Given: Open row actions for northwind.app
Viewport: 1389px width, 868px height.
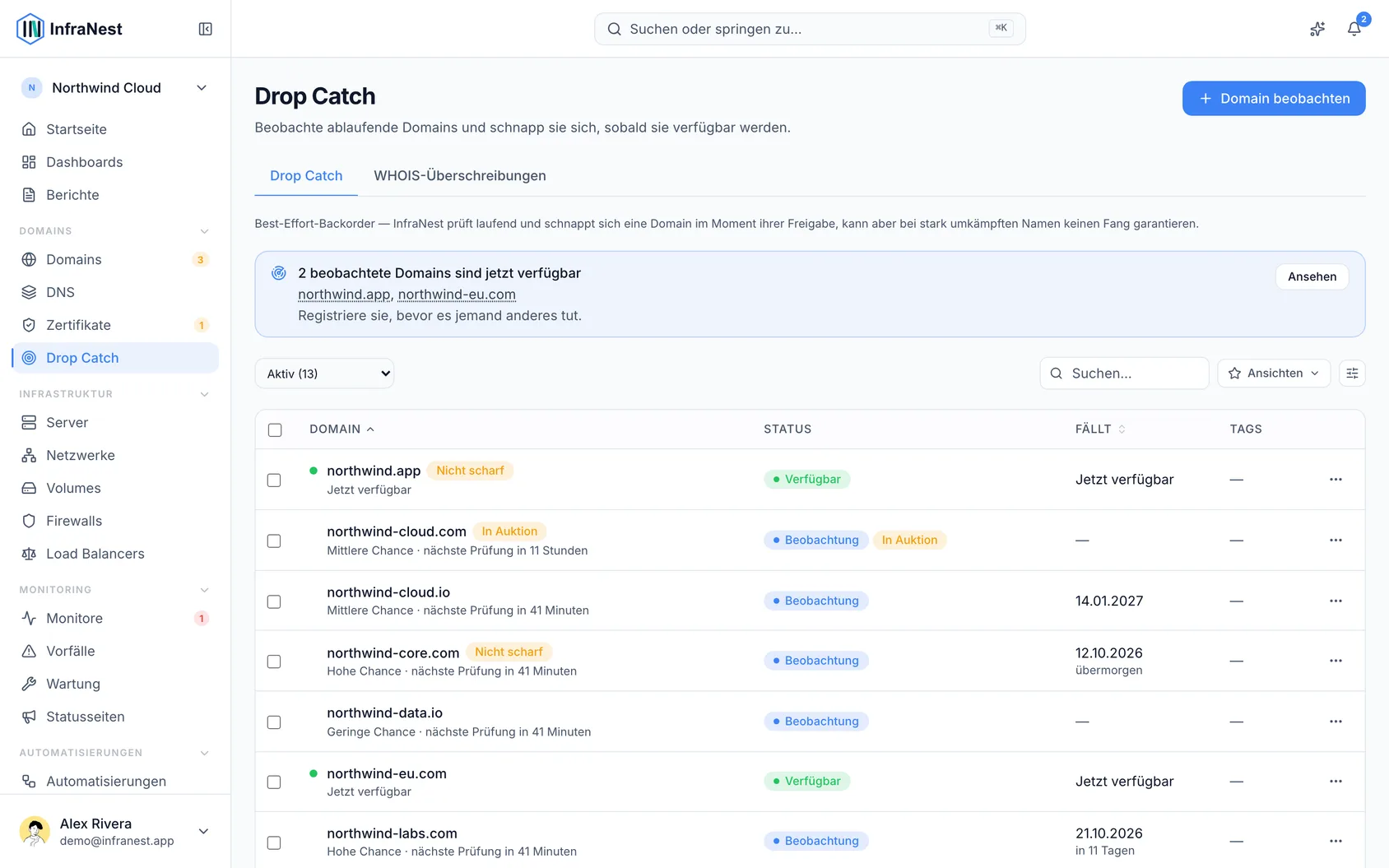Looking at the screenshot, I should [x=1336, y=479].
